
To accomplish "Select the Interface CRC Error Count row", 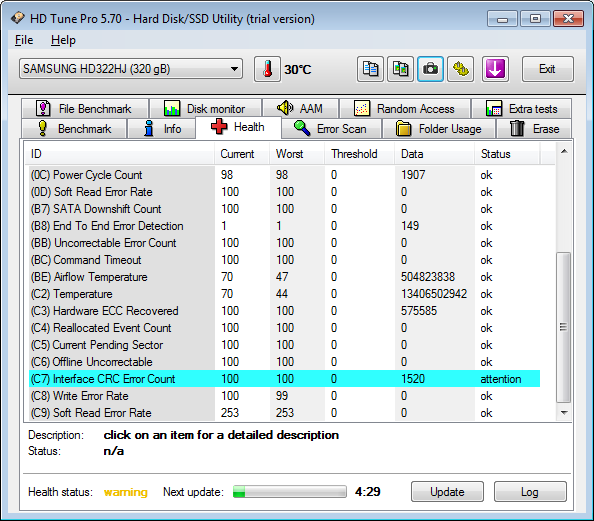I will [284, 379].
